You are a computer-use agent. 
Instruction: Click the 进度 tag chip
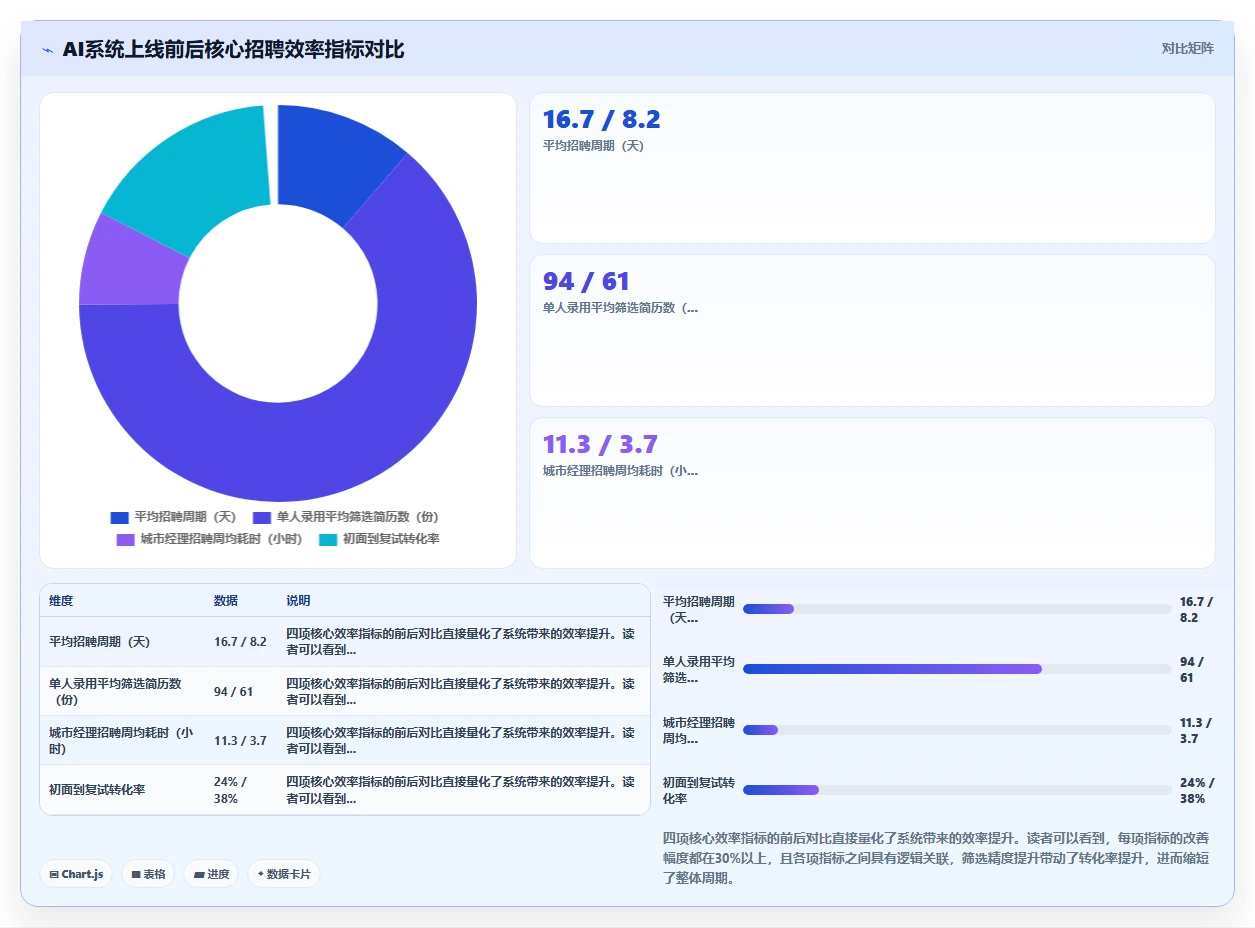pos(211,874)
